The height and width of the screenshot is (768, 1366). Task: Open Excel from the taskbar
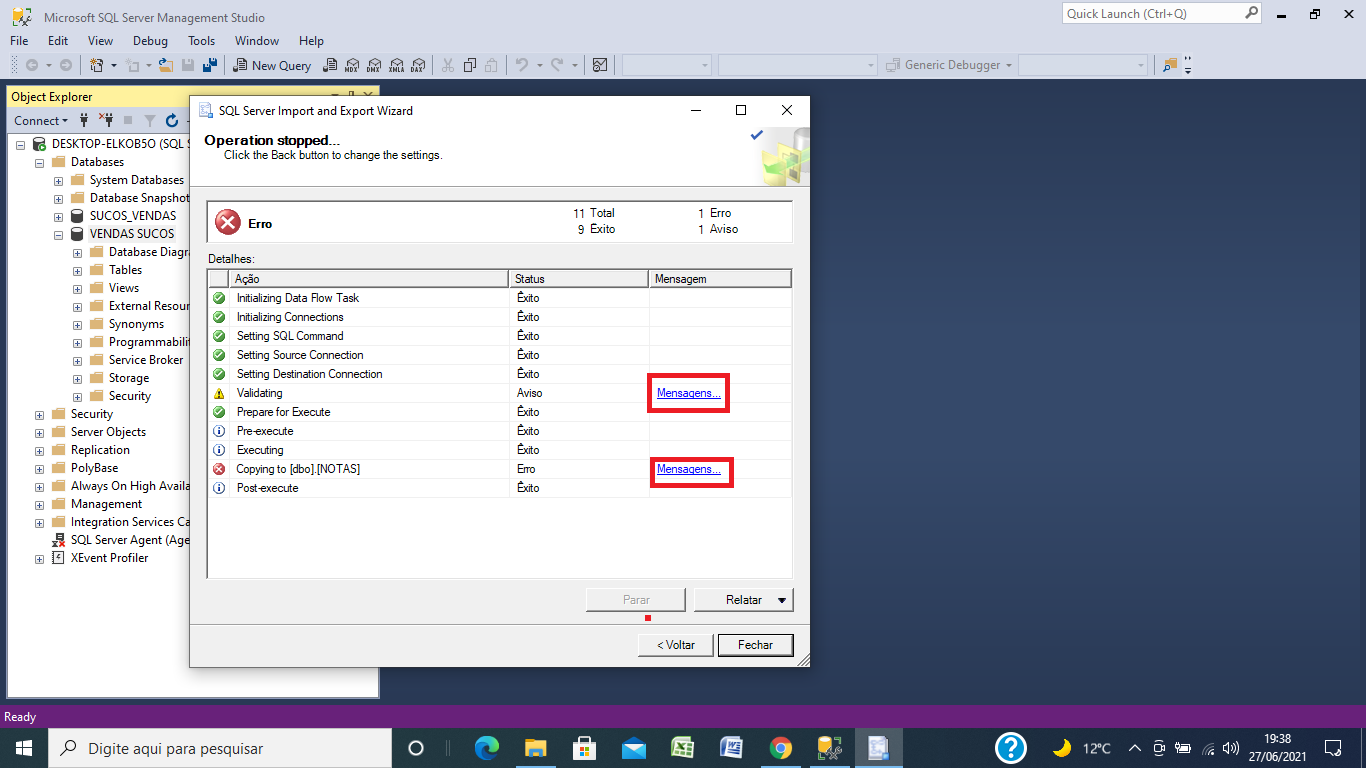click(682, 748)
